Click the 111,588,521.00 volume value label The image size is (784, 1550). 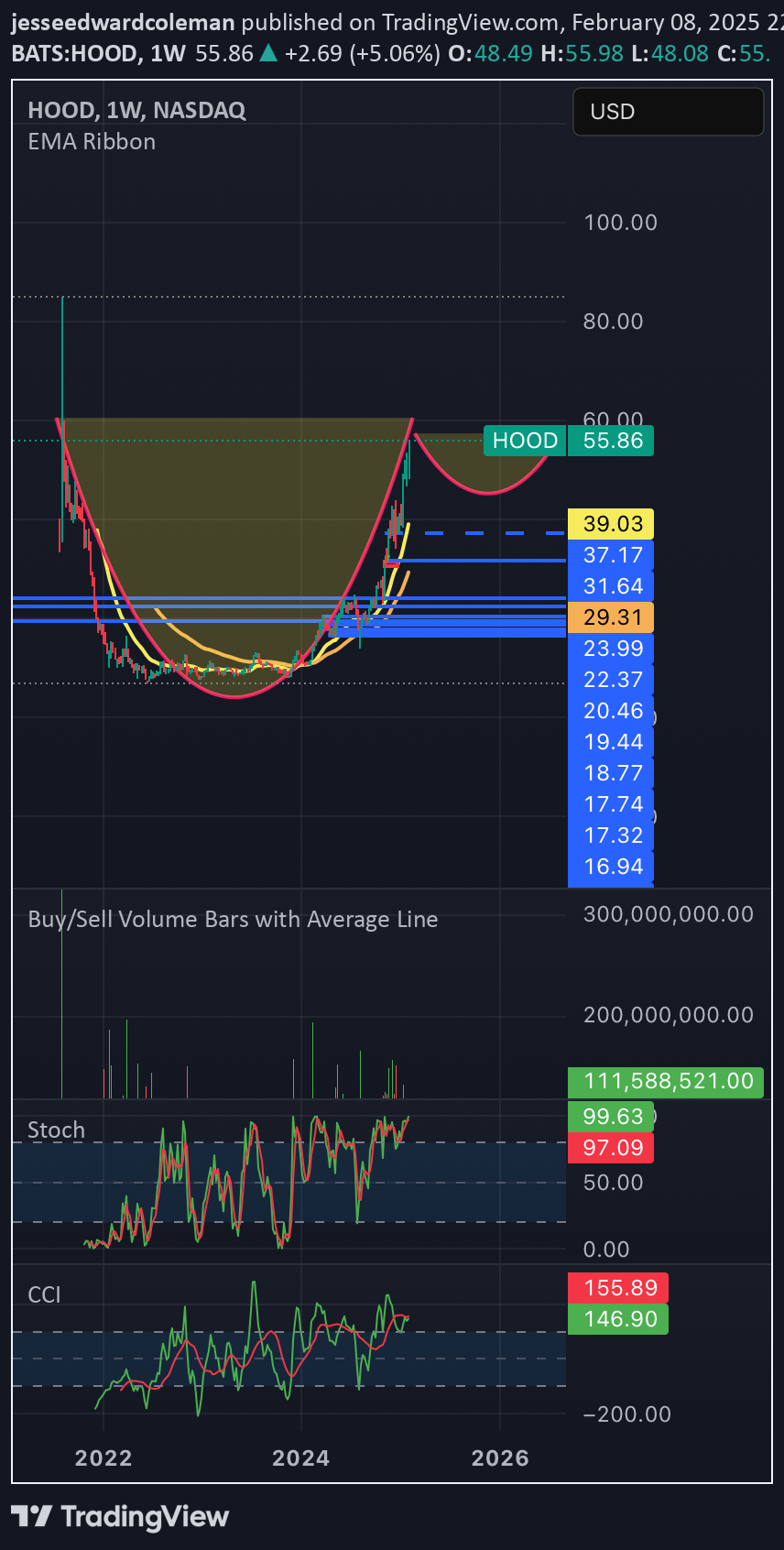pyautogui.click(x=666, y=1081)
